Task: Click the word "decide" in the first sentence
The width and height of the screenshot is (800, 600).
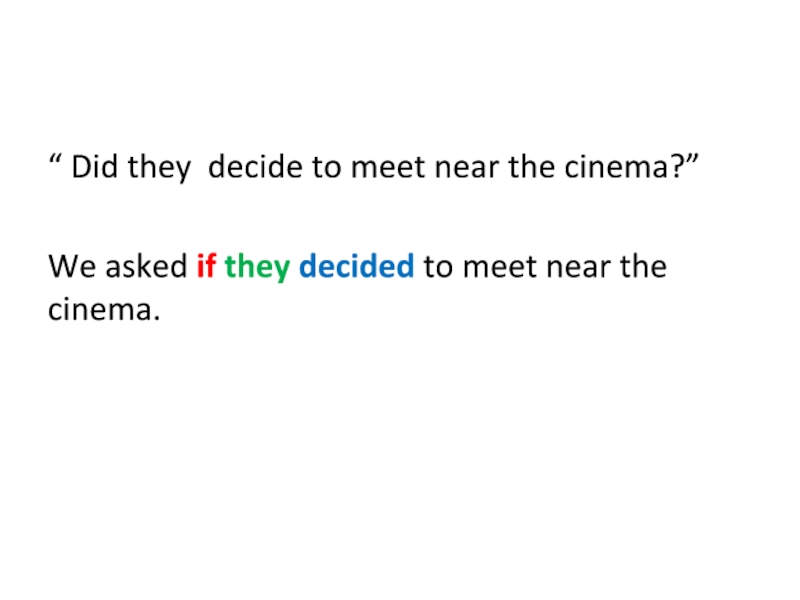Action: pyautogui.click(x=257, y=167)
